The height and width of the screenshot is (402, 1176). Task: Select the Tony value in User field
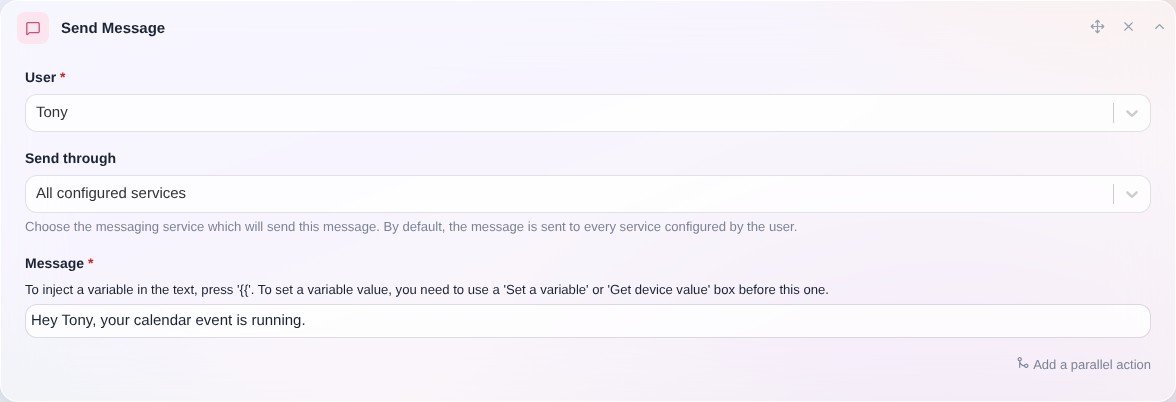[x=52, y=112]
